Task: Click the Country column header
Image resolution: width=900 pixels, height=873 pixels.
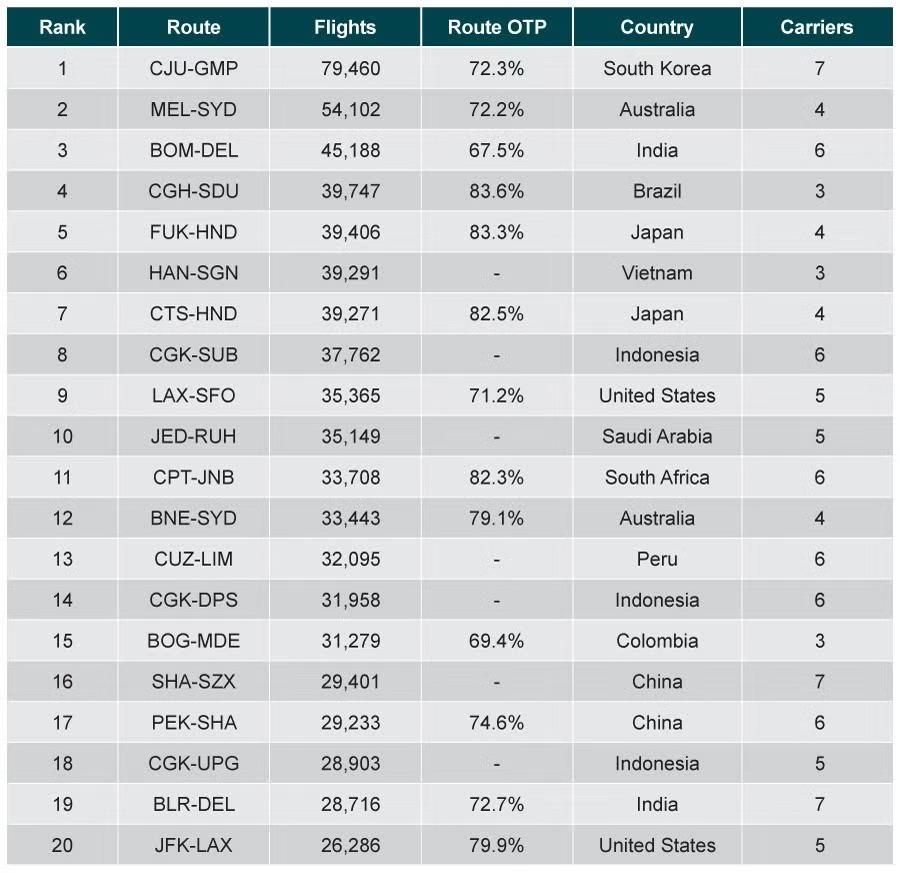Action: [x=657, y=27]
